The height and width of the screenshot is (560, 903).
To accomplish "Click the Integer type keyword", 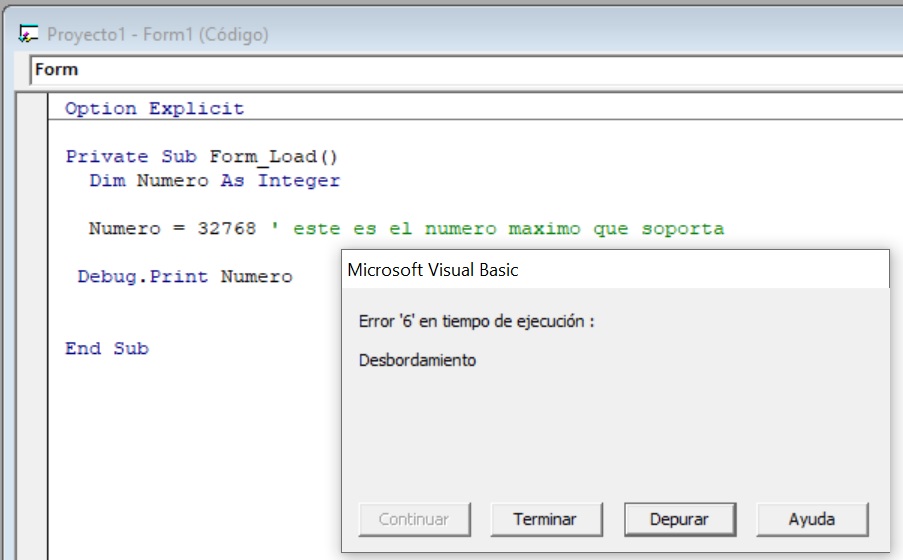I will (299, 181).
